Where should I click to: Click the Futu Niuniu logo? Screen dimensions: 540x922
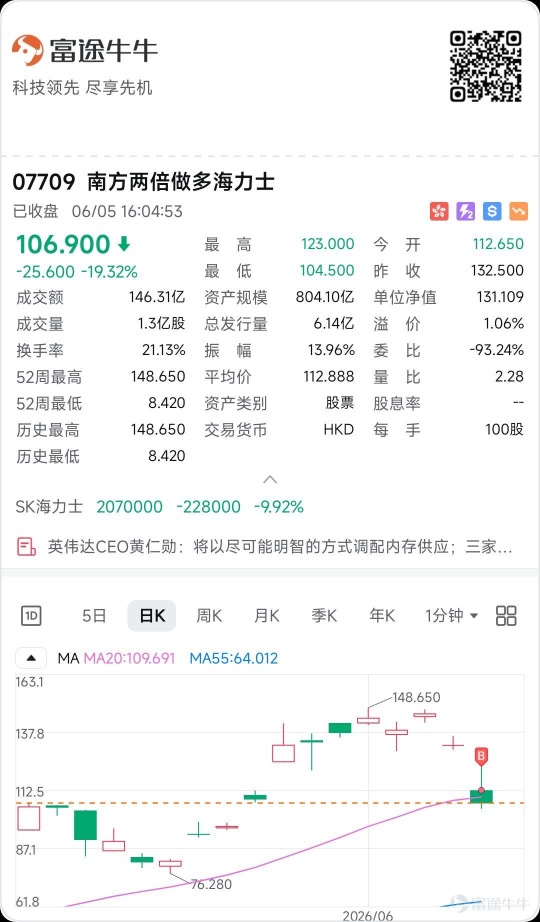[85, 50]
